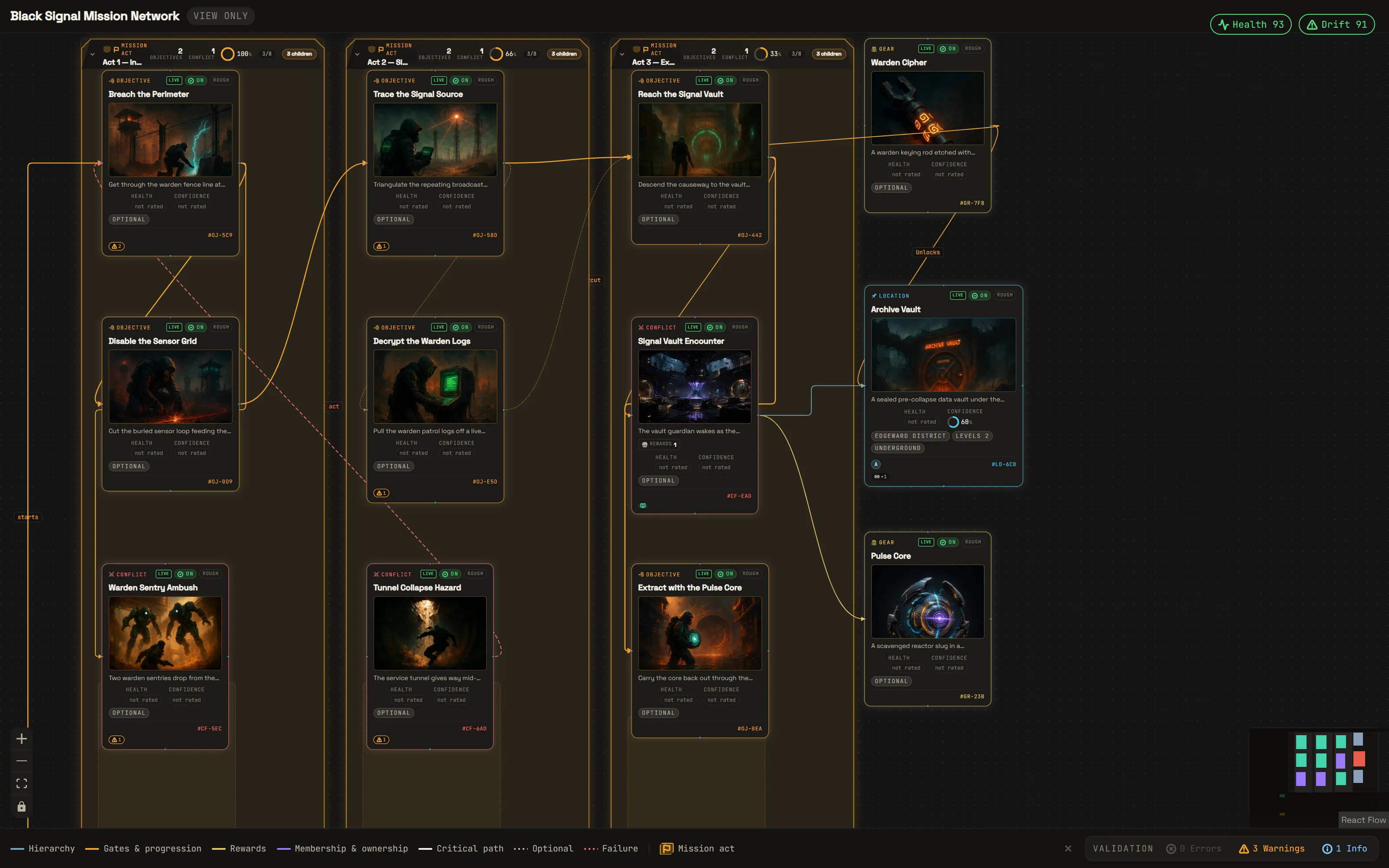Select the Hierarchy legend entry
1389x868 pixels.
(x=43, y=848)
